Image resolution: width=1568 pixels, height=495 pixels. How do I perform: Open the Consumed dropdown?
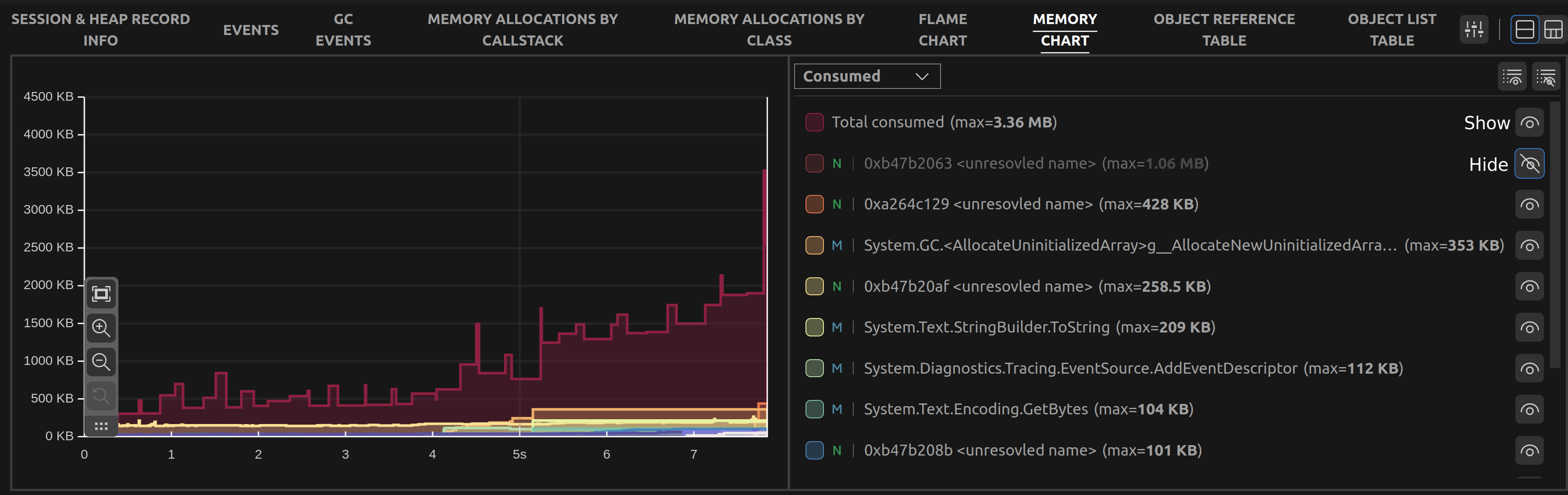(867, 76)
